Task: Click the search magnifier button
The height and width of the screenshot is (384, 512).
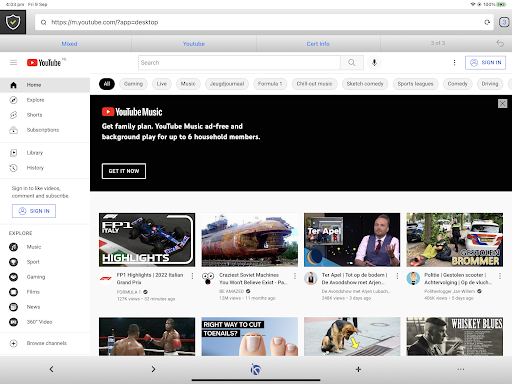Action: pos(352,63)
